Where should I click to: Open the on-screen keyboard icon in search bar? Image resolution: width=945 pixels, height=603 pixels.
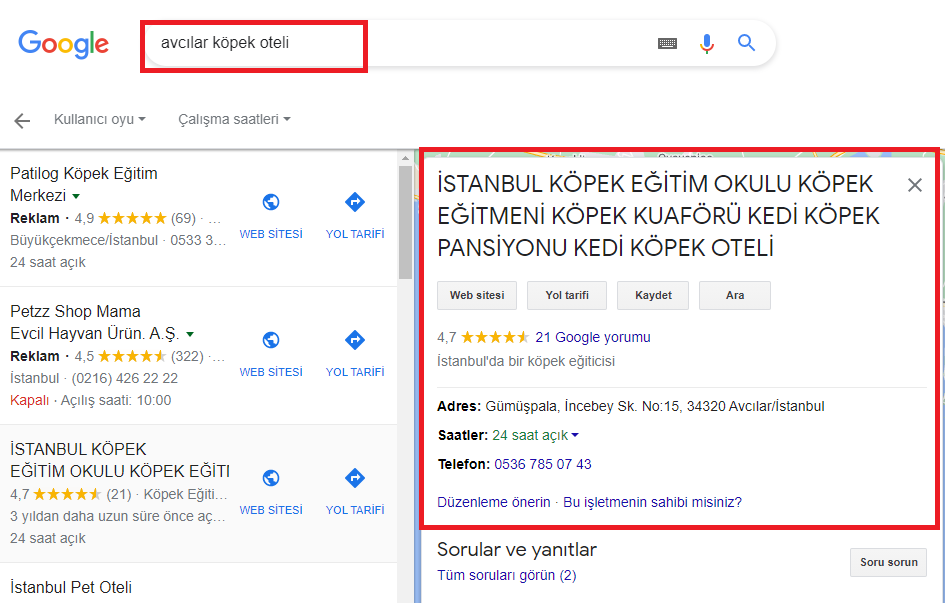tap(667, 43)
